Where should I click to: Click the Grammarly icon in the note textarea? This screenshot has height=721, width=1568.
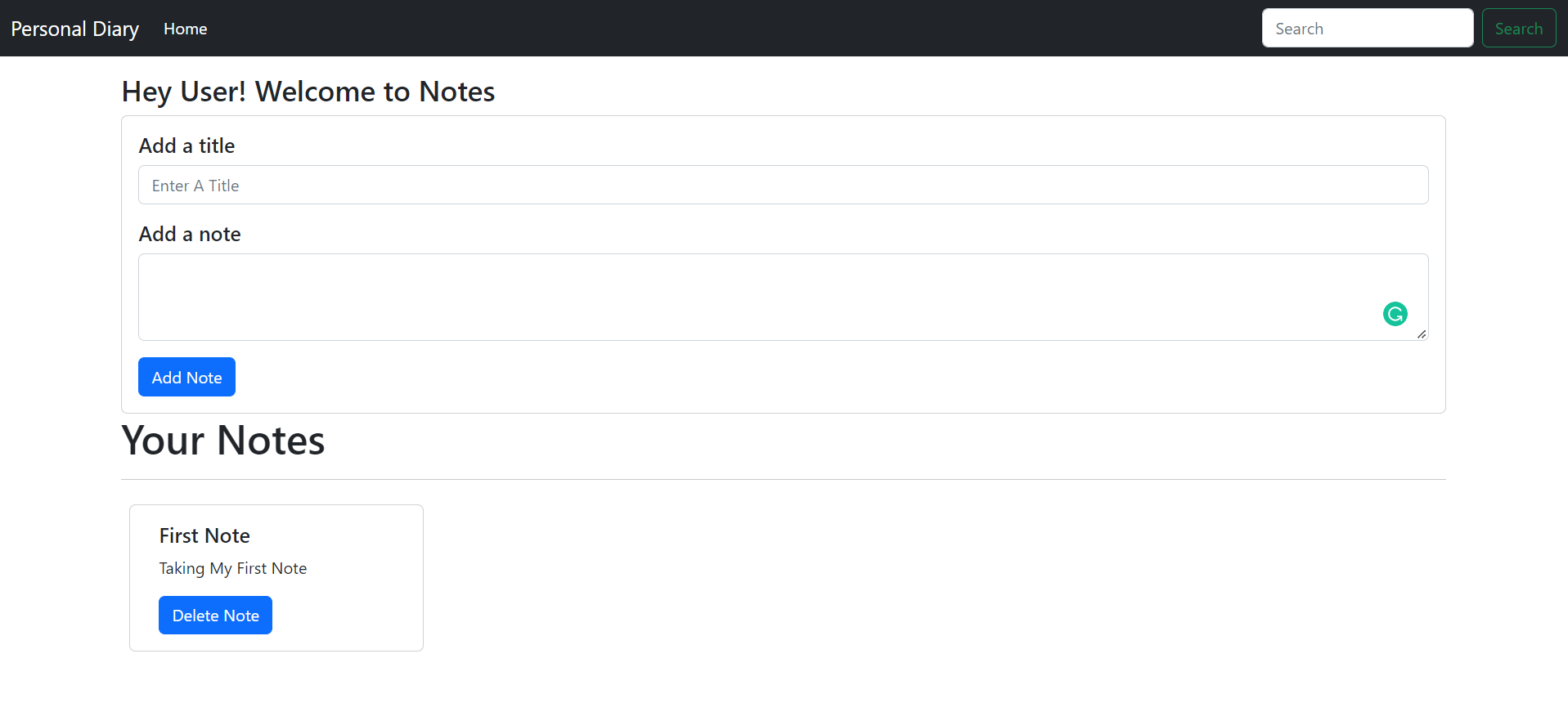coord(1395,314)
